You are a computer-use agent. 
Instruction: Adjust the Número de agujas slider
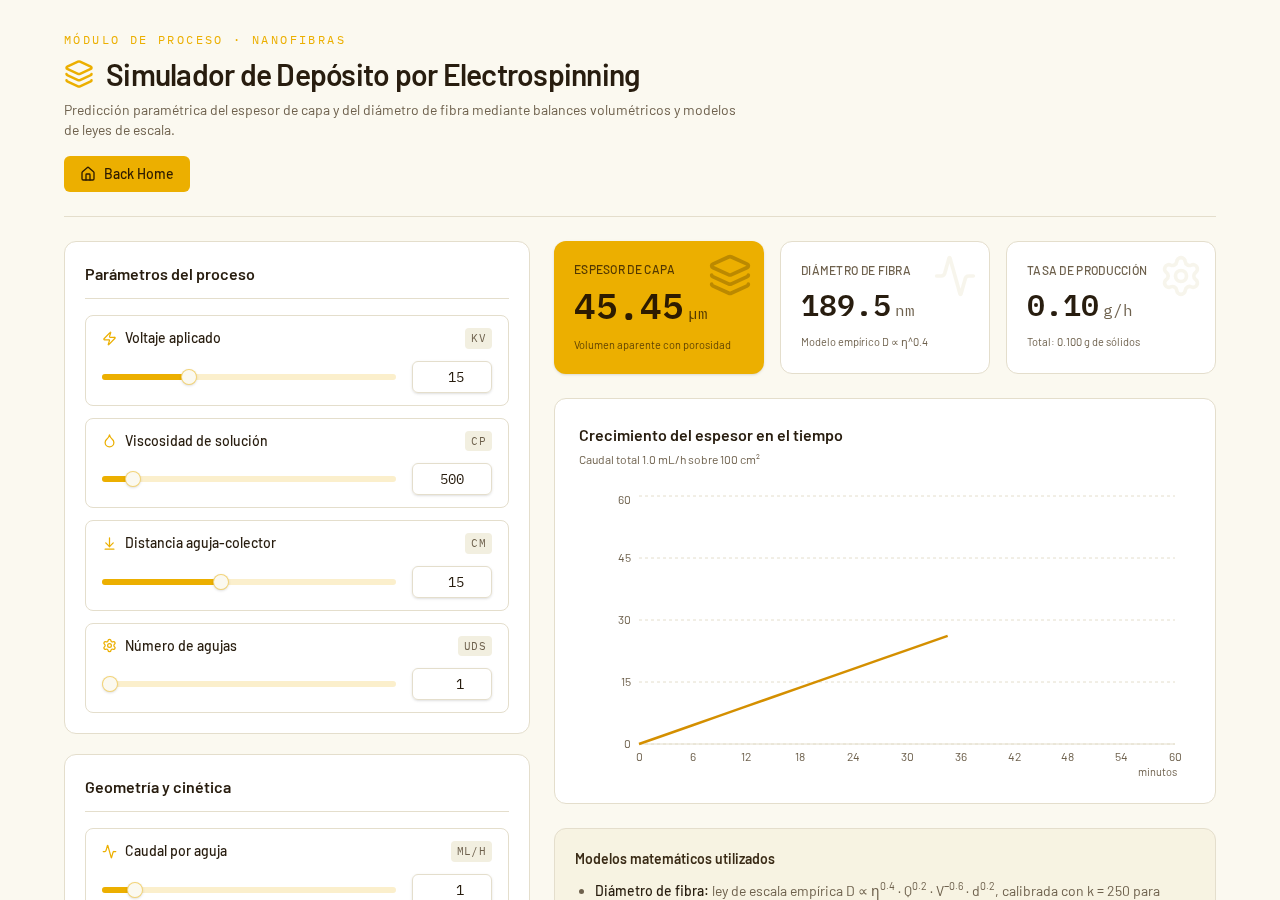point(249,684)
